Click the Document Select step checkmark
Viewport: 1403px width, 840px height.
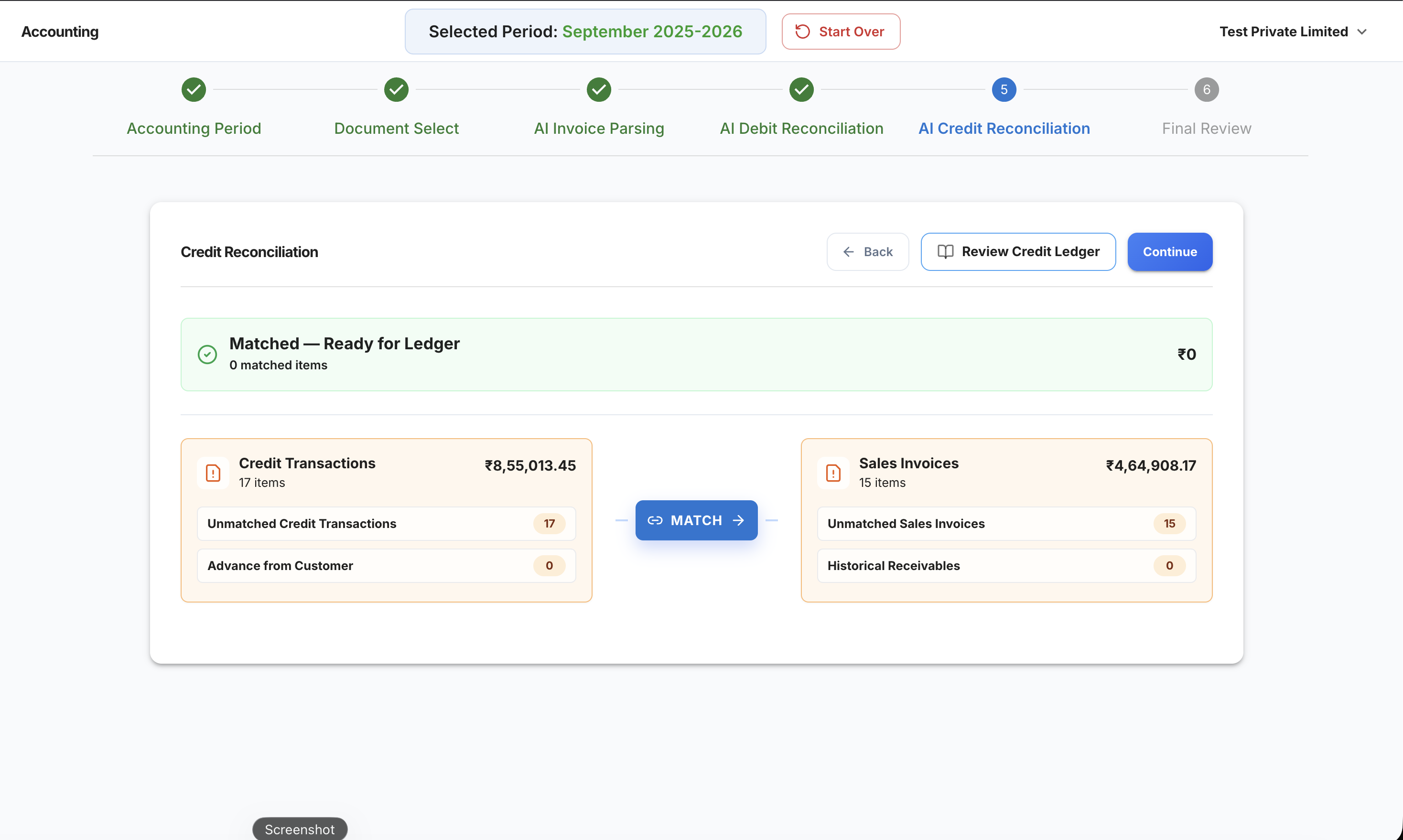click(x=396, y=89)
